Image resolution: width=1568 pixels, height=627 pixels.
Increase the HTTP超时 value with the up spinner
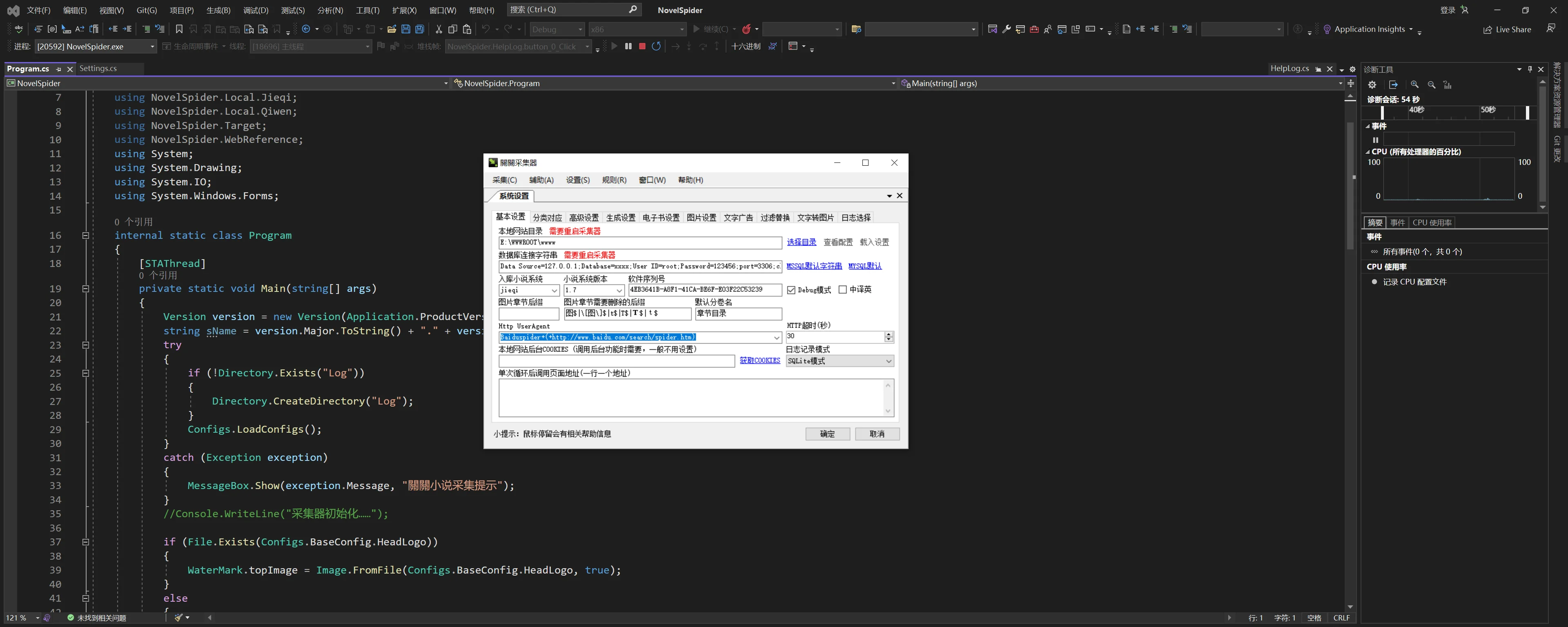tap(889, 334)
